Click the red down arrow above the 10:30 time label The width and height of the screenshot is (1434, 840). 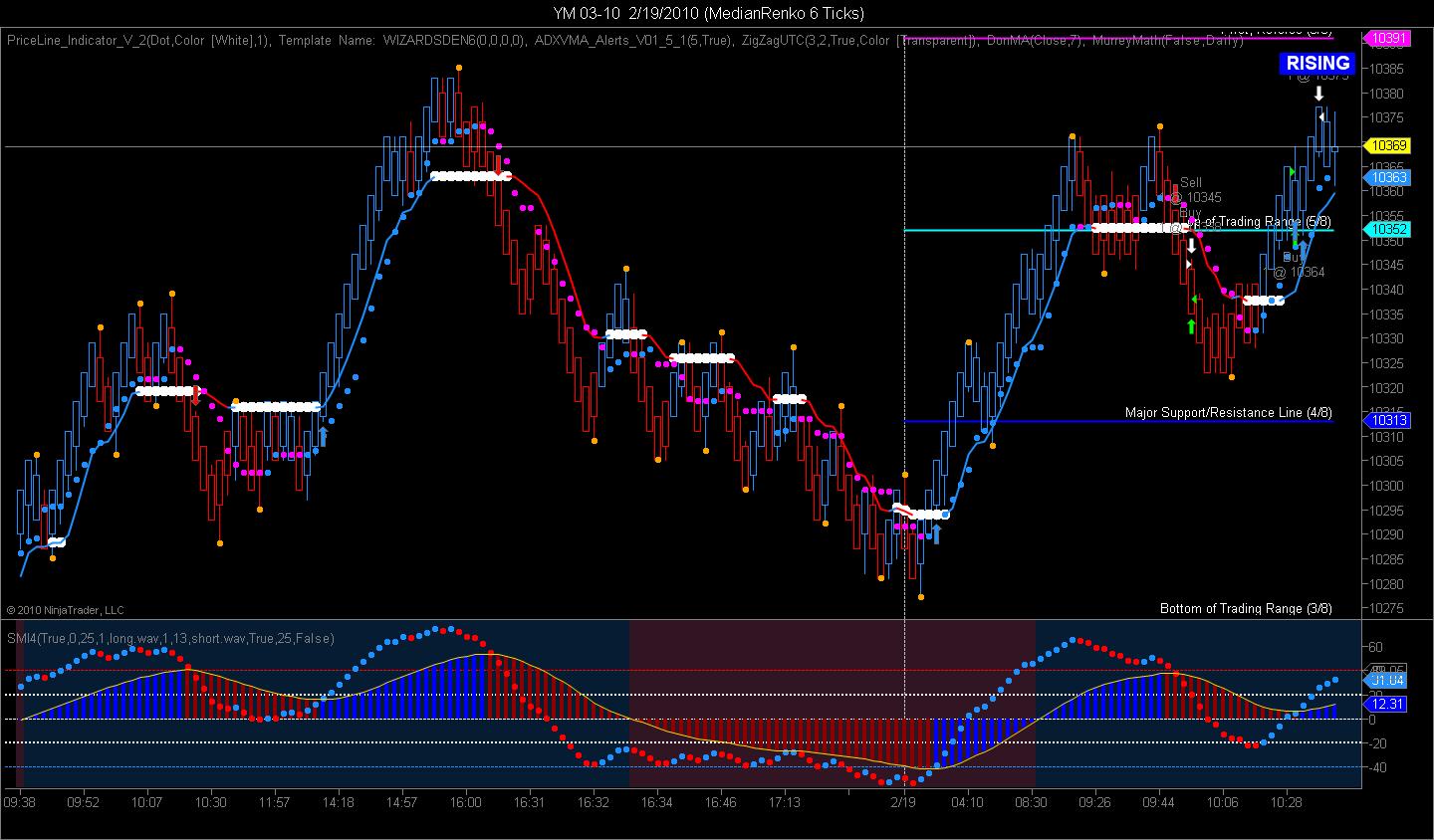[x=196, y=397]
